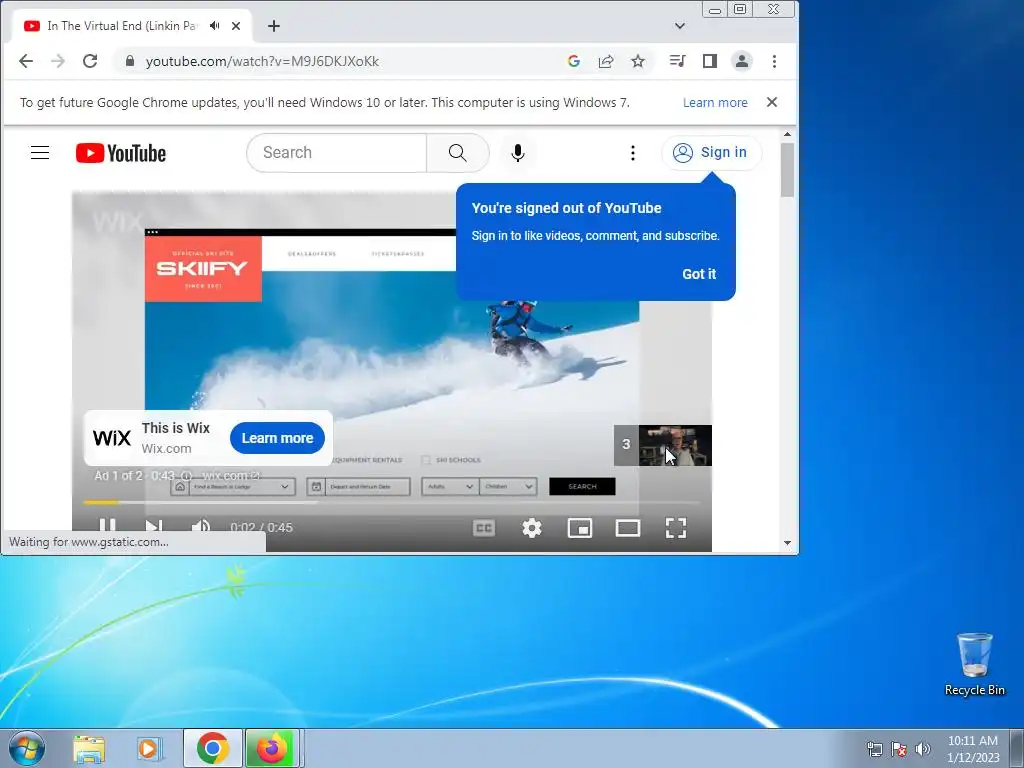Go to YouTube home via logo

coord(121,153)
